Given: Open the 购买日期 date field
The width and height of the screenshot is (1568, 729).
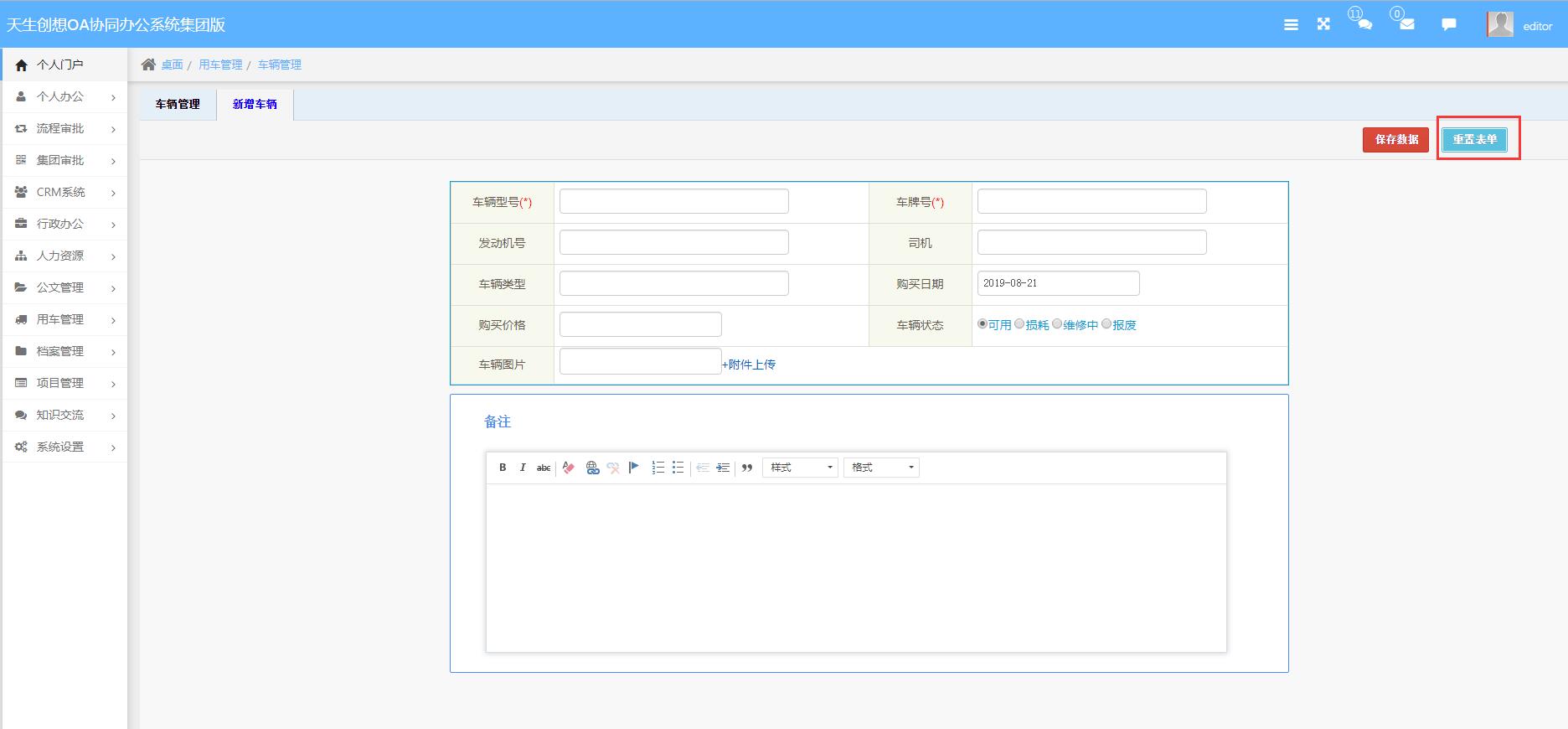Looking at the screenshot, I should (1059, 283).
